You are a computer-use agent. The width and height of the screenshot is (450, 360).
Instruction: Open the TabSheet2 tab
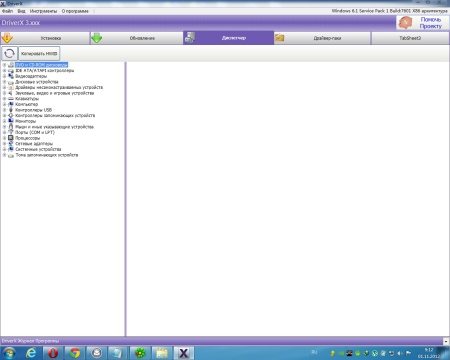[x=410, y=38]
